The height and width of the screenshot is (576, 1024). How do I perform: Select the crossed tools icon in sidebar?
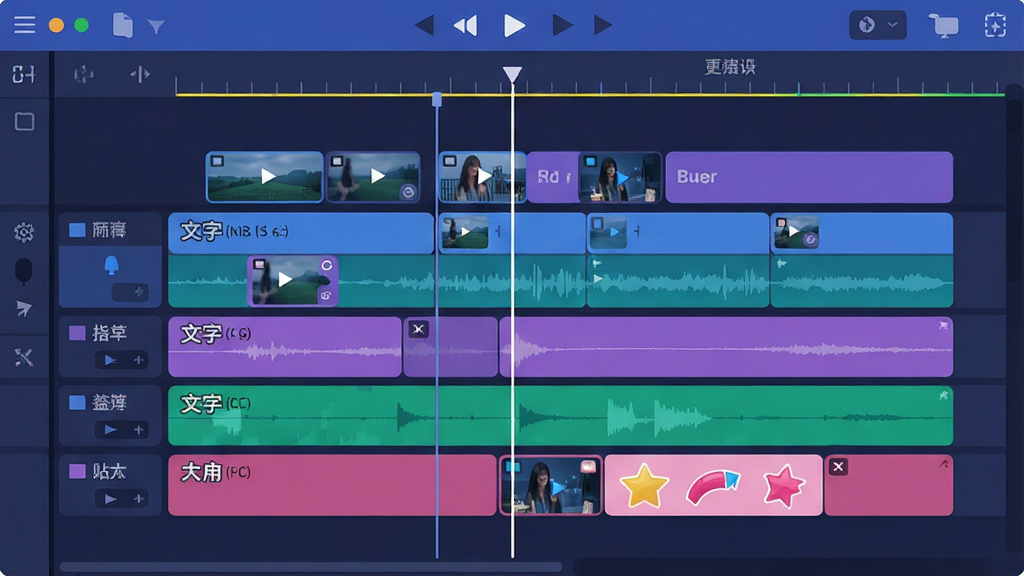tap(24, 357)
